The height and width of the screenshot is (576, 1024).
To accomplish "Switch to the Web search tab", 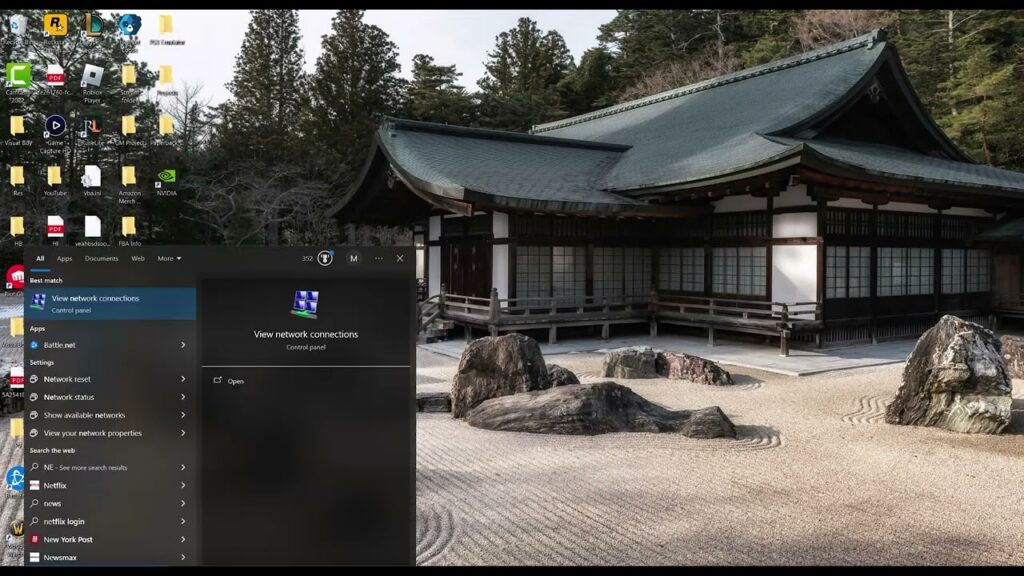I will click(x=138, y=259).
